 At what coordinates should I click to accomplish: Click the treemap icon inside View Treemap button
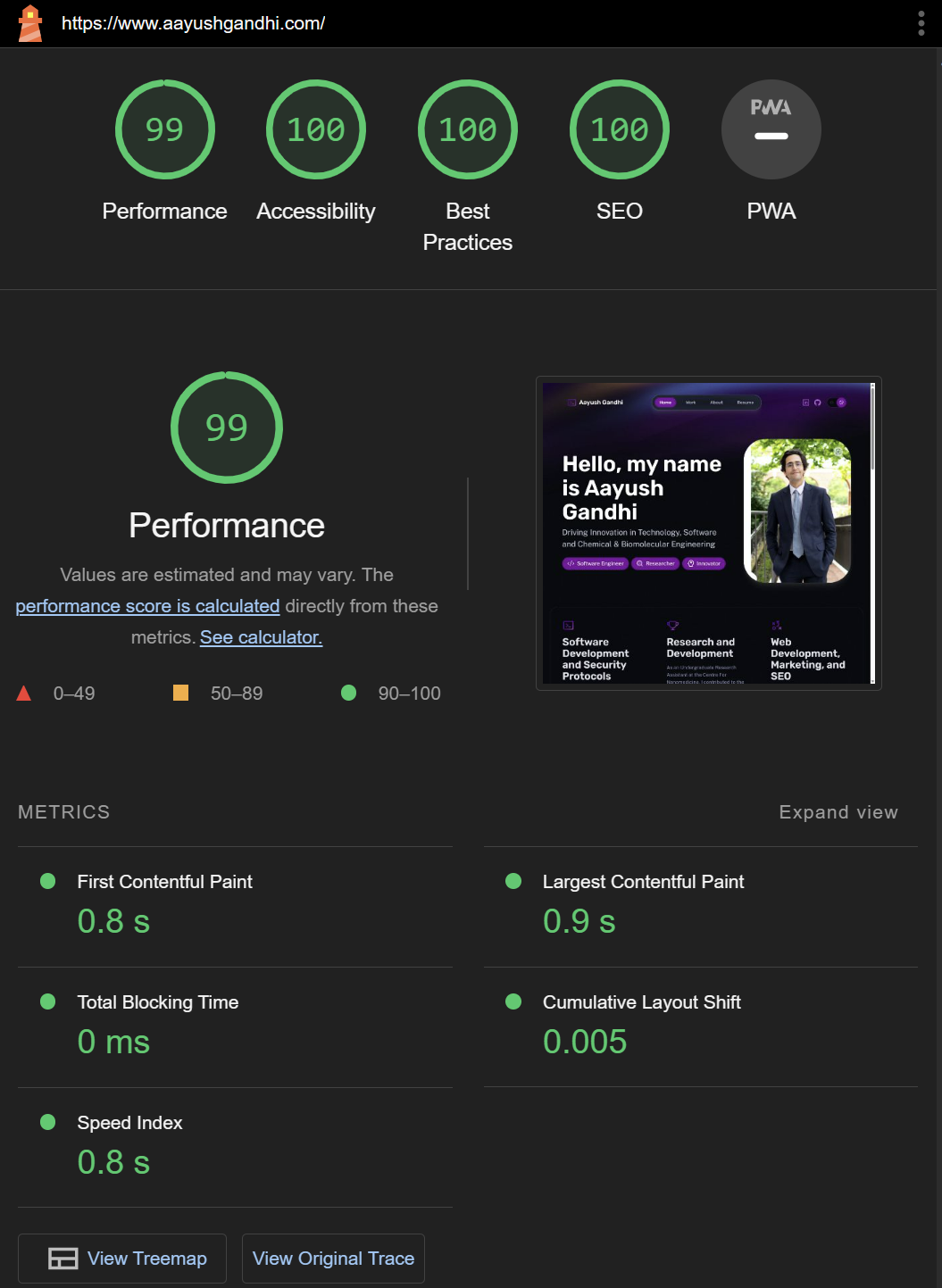pos(63,1258)
